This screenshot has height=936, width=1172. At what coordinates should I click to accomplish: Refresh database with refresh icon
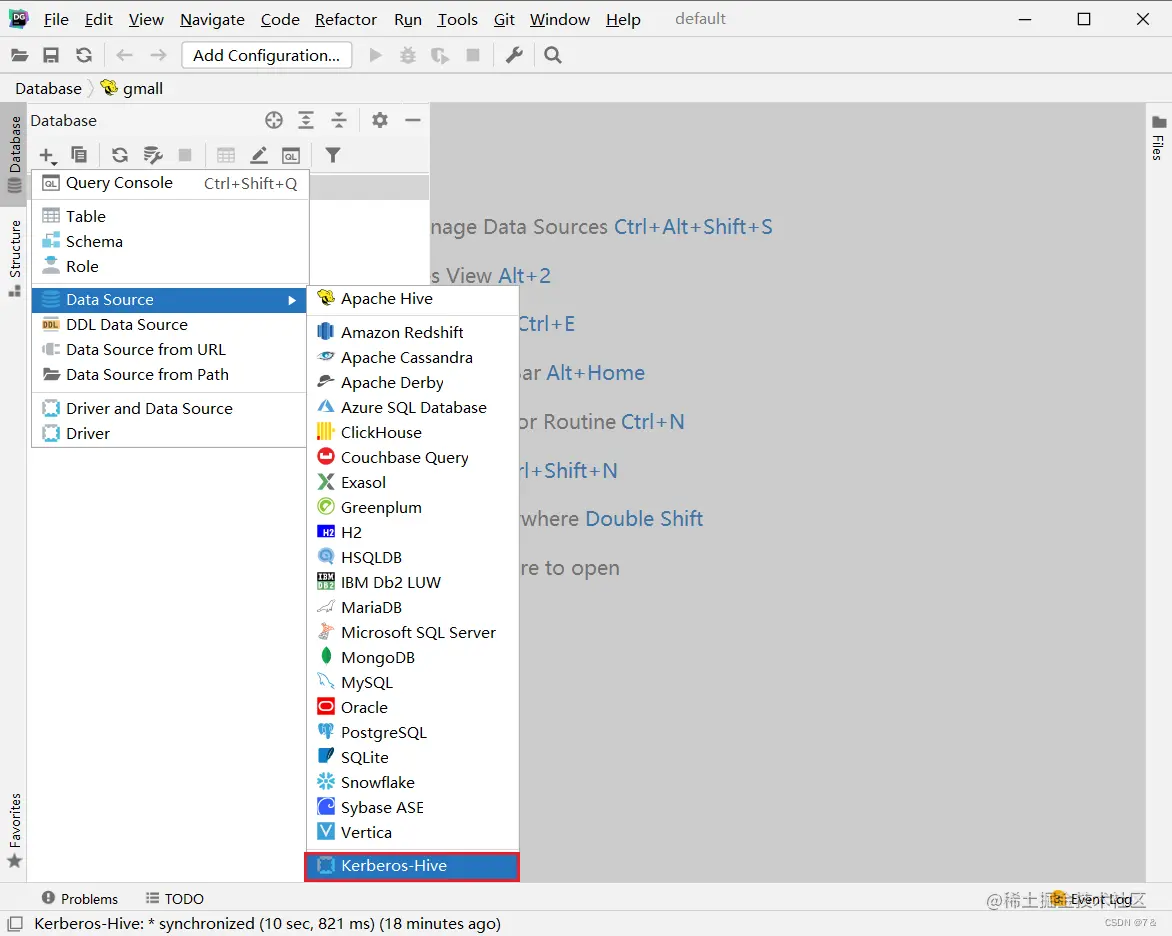pyautogui.click(x=120, y=155)
